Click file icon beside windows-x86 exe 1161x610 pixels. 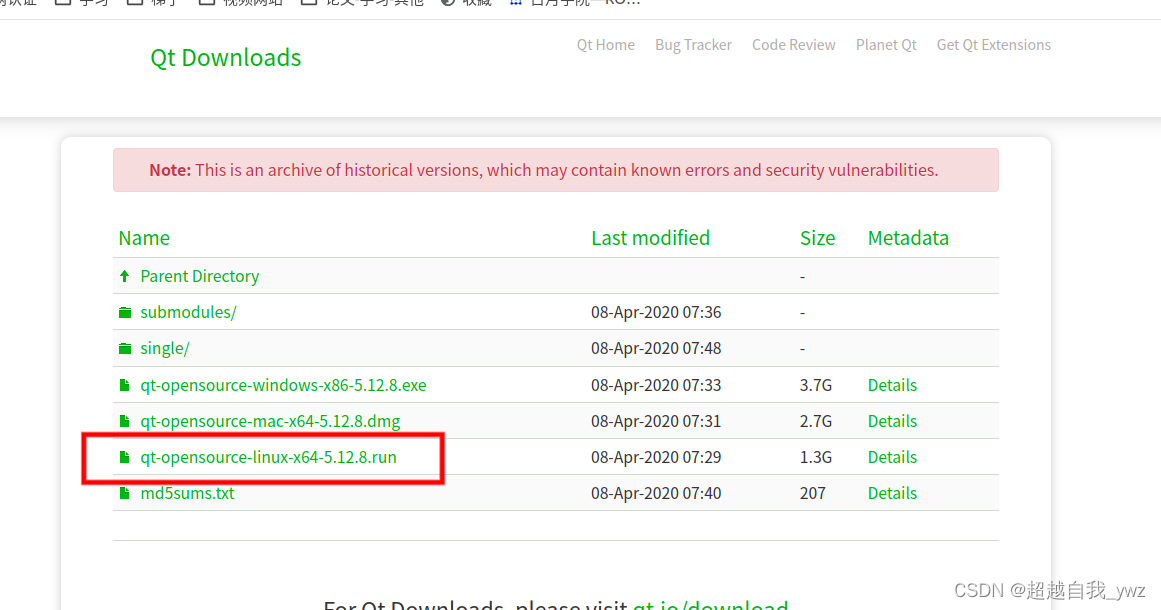point(124,385)
